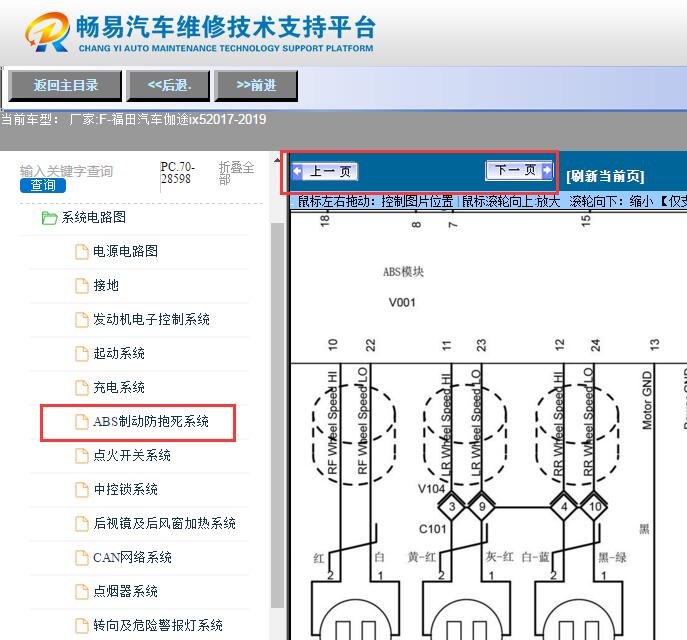Screen dimensions: 687x640
Task: Click the 白-蓝 wire color label
Action: coord(535,557)
